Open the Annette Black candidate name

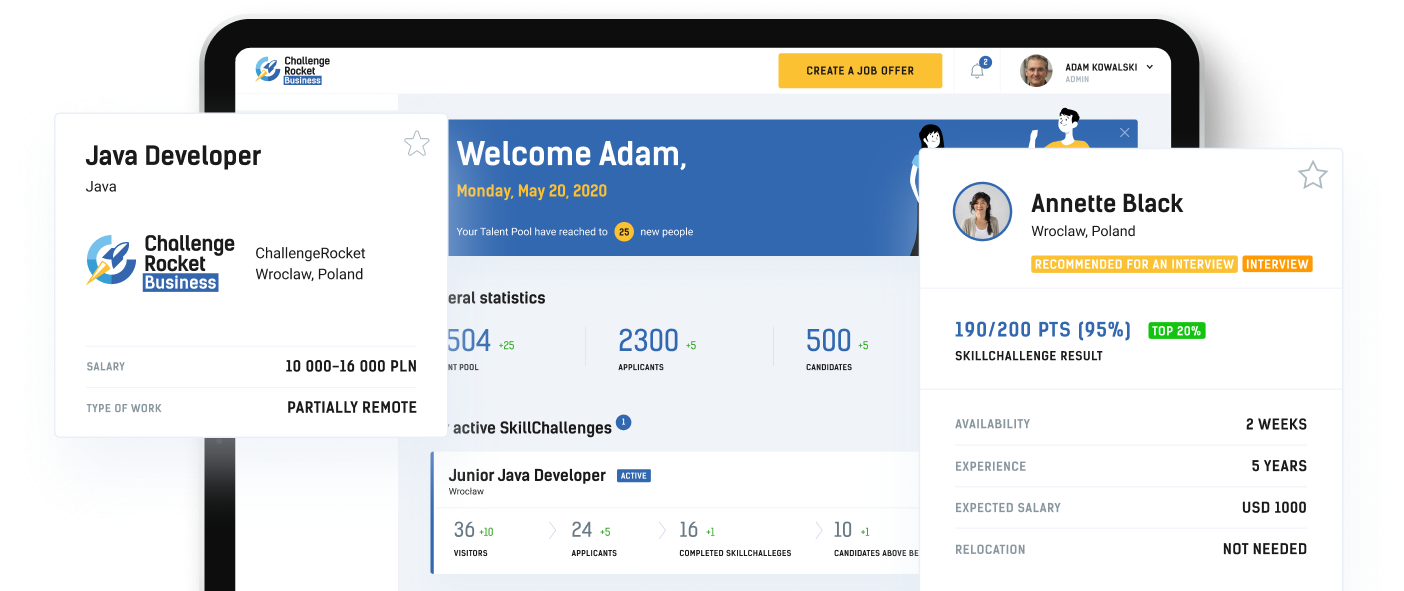[1107, 203]
